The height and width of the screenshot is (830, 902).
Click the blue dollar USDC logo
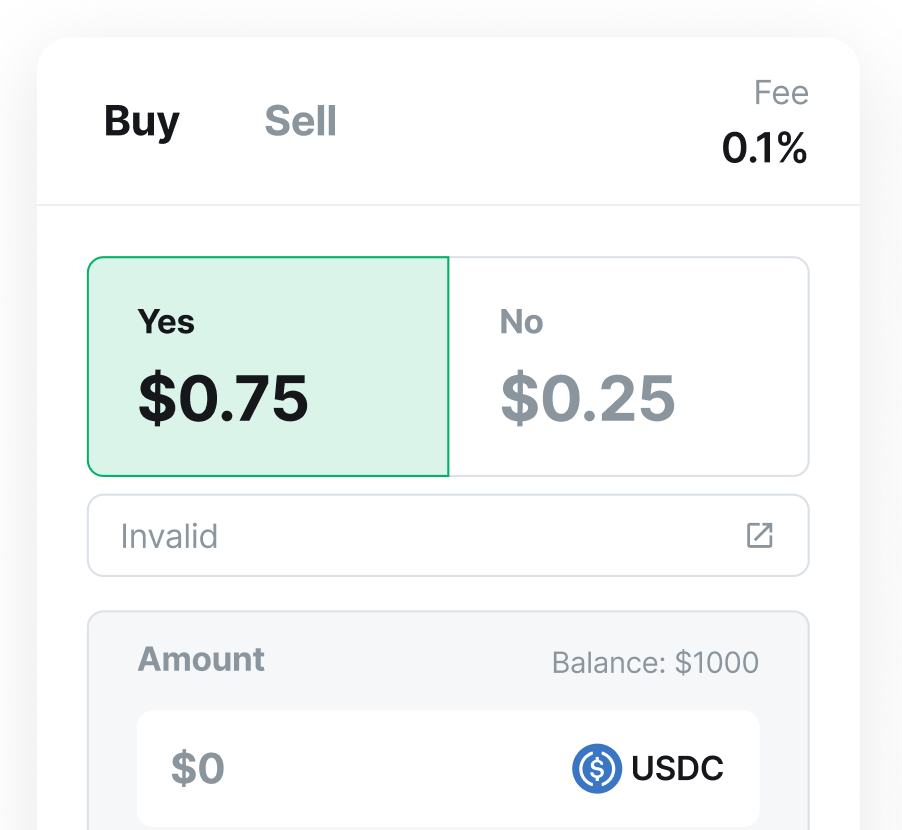click(595, 769)
